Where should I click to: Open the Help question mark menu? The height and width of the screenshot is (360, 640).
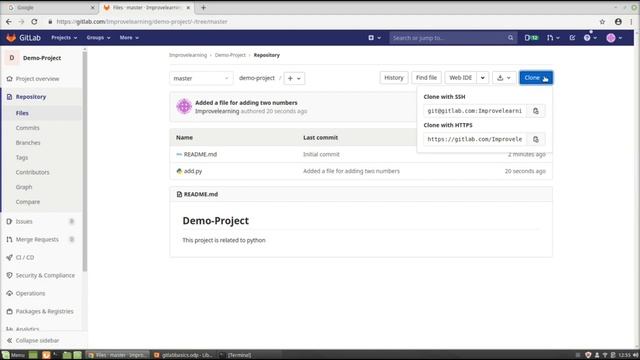pos(590,38)
